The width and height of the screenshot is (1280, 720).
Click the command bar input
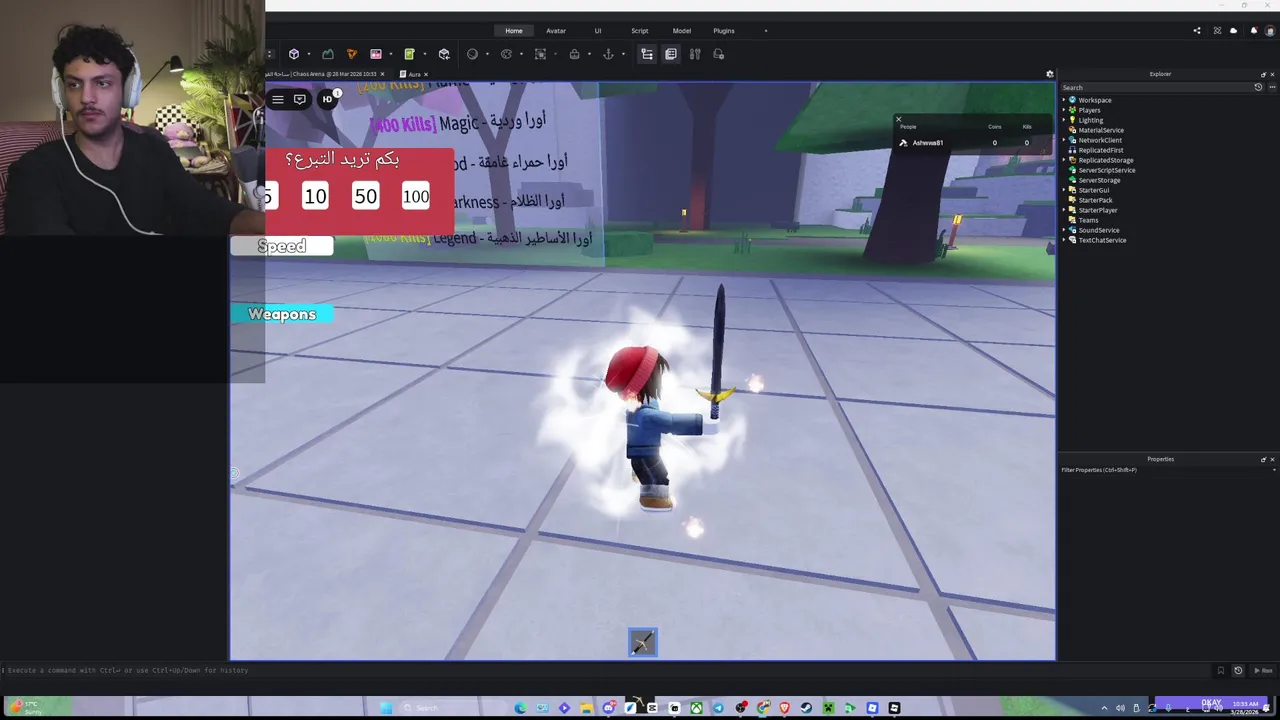608,670
